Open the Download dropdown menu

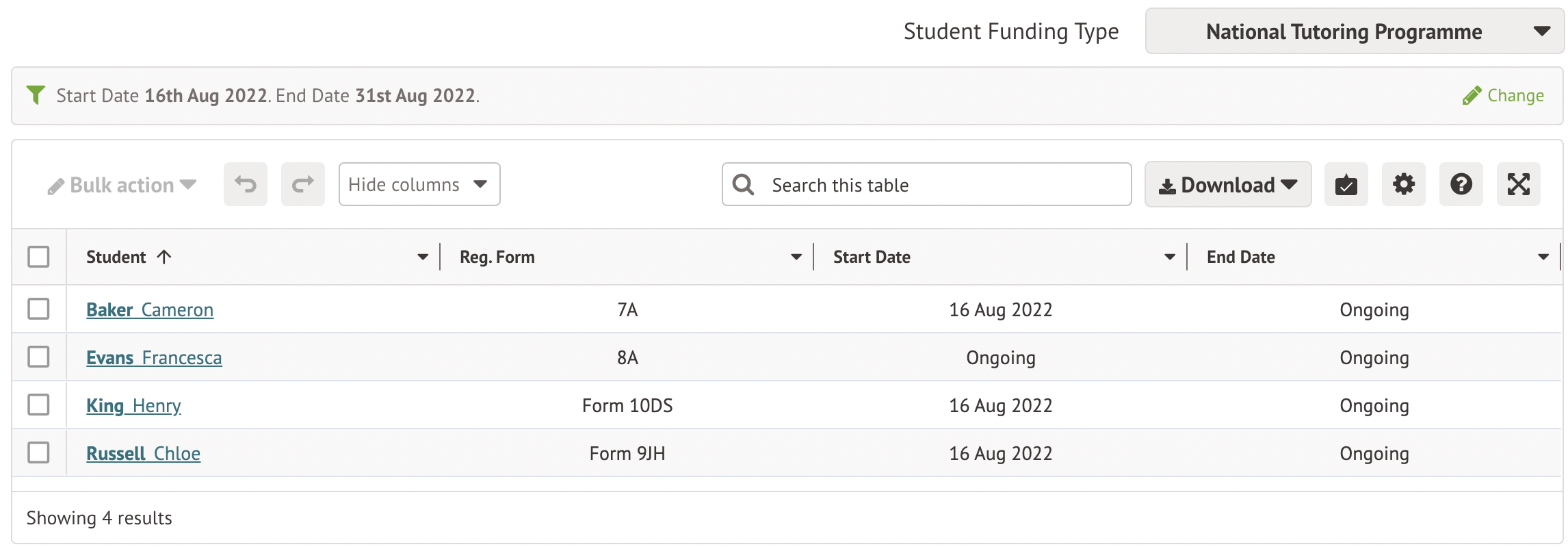pos(1227,185)
